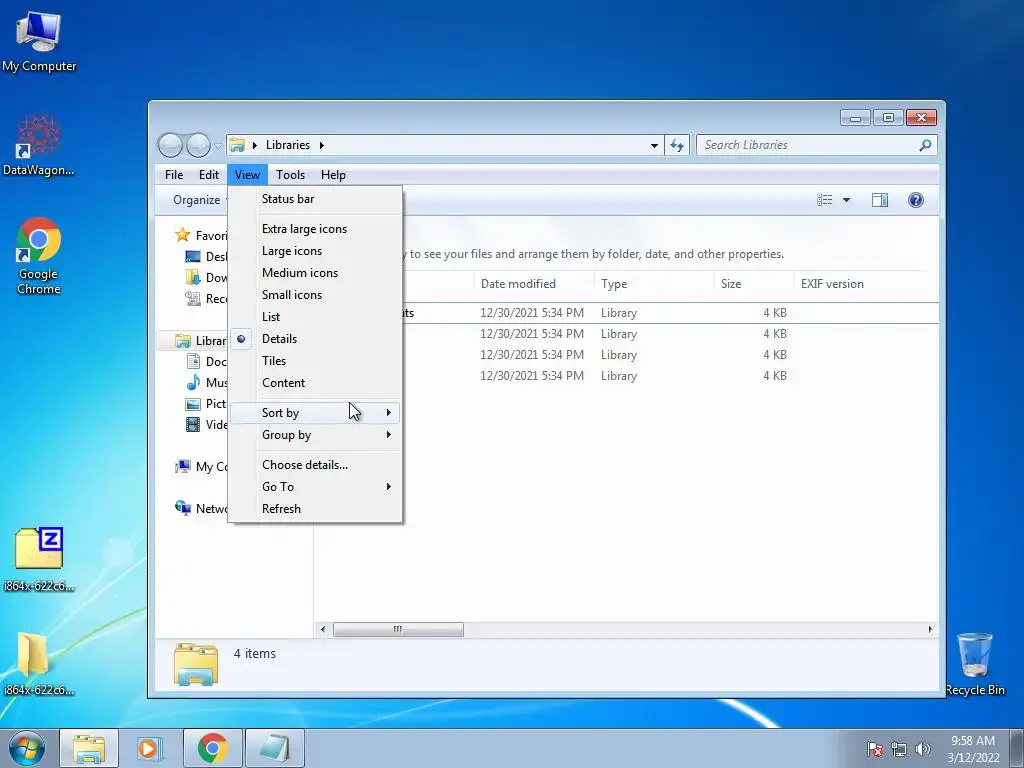This screenshot has height=768, width=1024.
Task: Toggle the preview pane icon
Action: coord(880,200)
